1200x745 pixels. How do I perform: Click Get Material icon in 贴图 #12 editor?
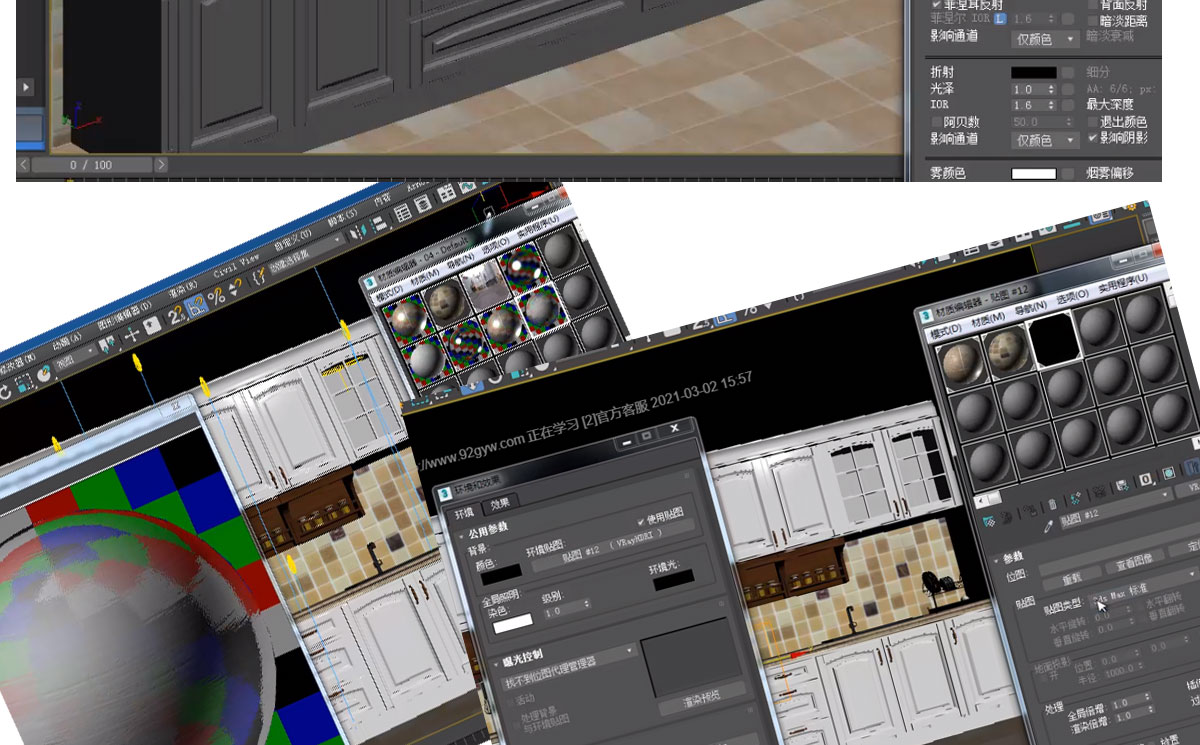[989, 522]
